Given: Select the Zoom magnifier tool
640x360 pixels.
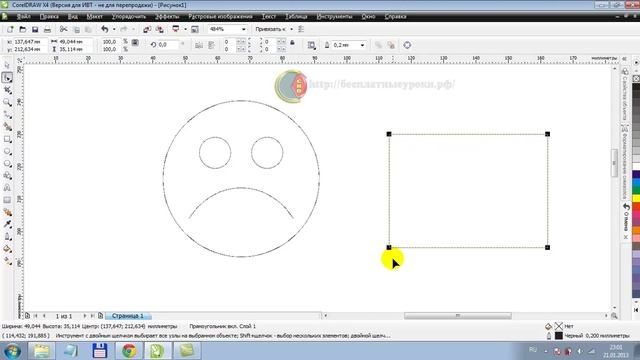Looking at the screenshot, I should coord(7,102).
